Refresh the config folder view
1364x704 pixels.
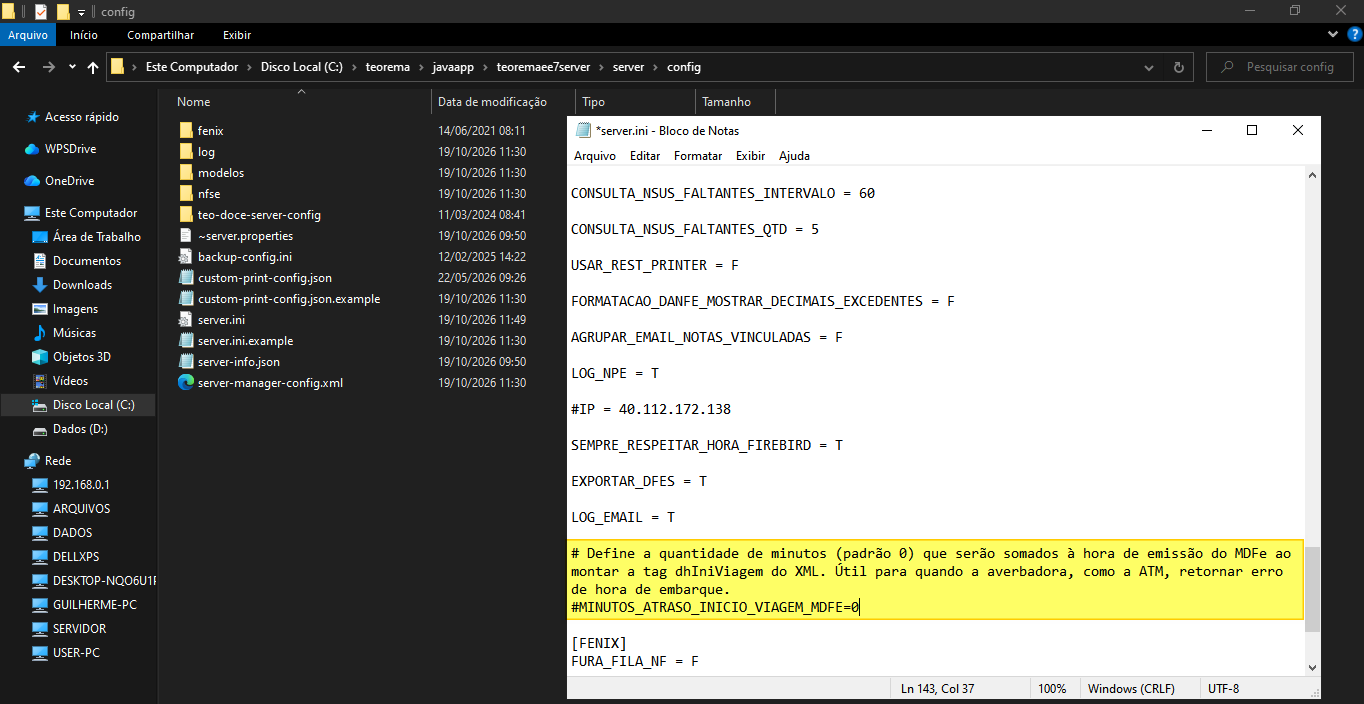pos(1180,67)
